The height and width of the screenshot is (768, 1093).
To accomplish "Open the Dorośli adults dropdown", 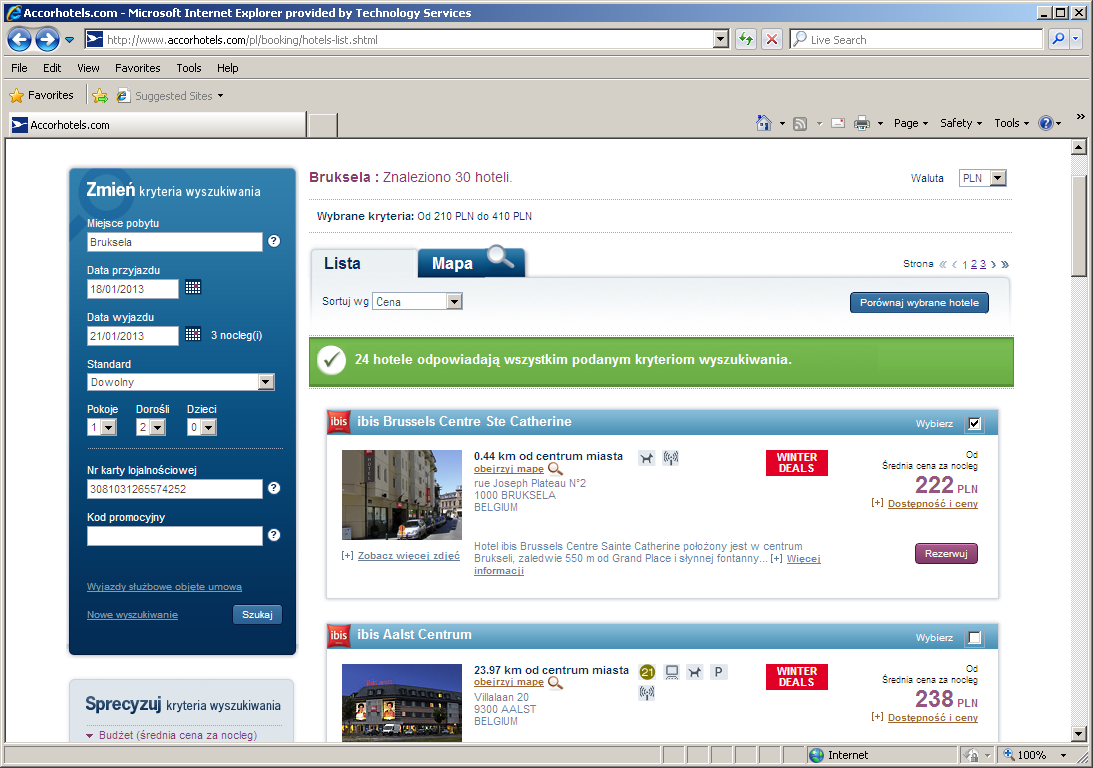I will [x=151, y=427].
